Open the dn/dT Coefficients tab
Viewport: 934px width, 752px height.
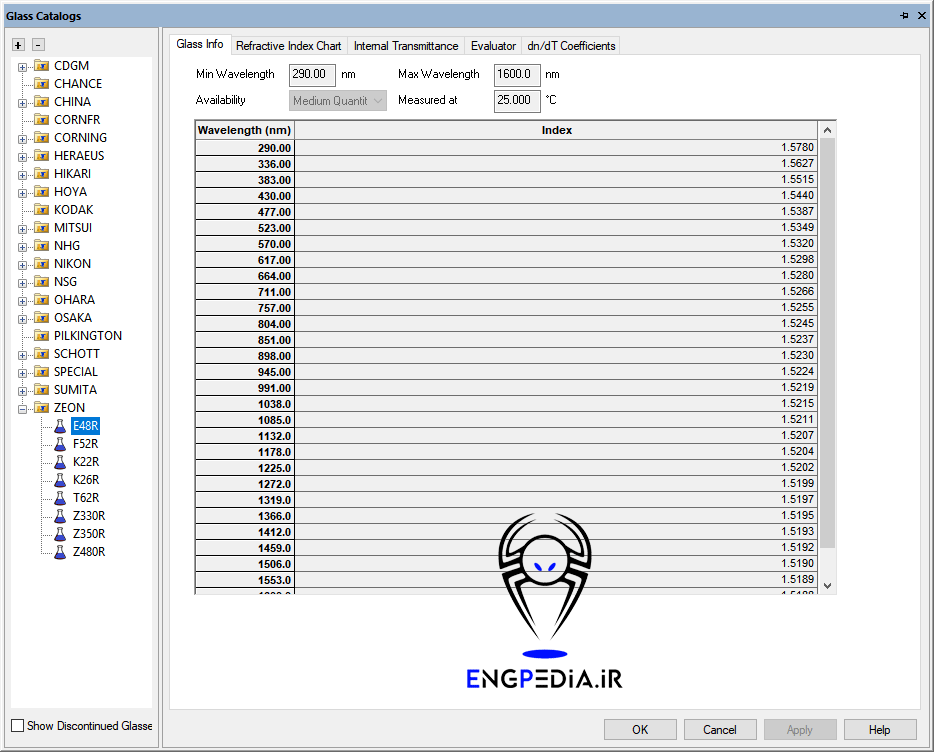571,46
